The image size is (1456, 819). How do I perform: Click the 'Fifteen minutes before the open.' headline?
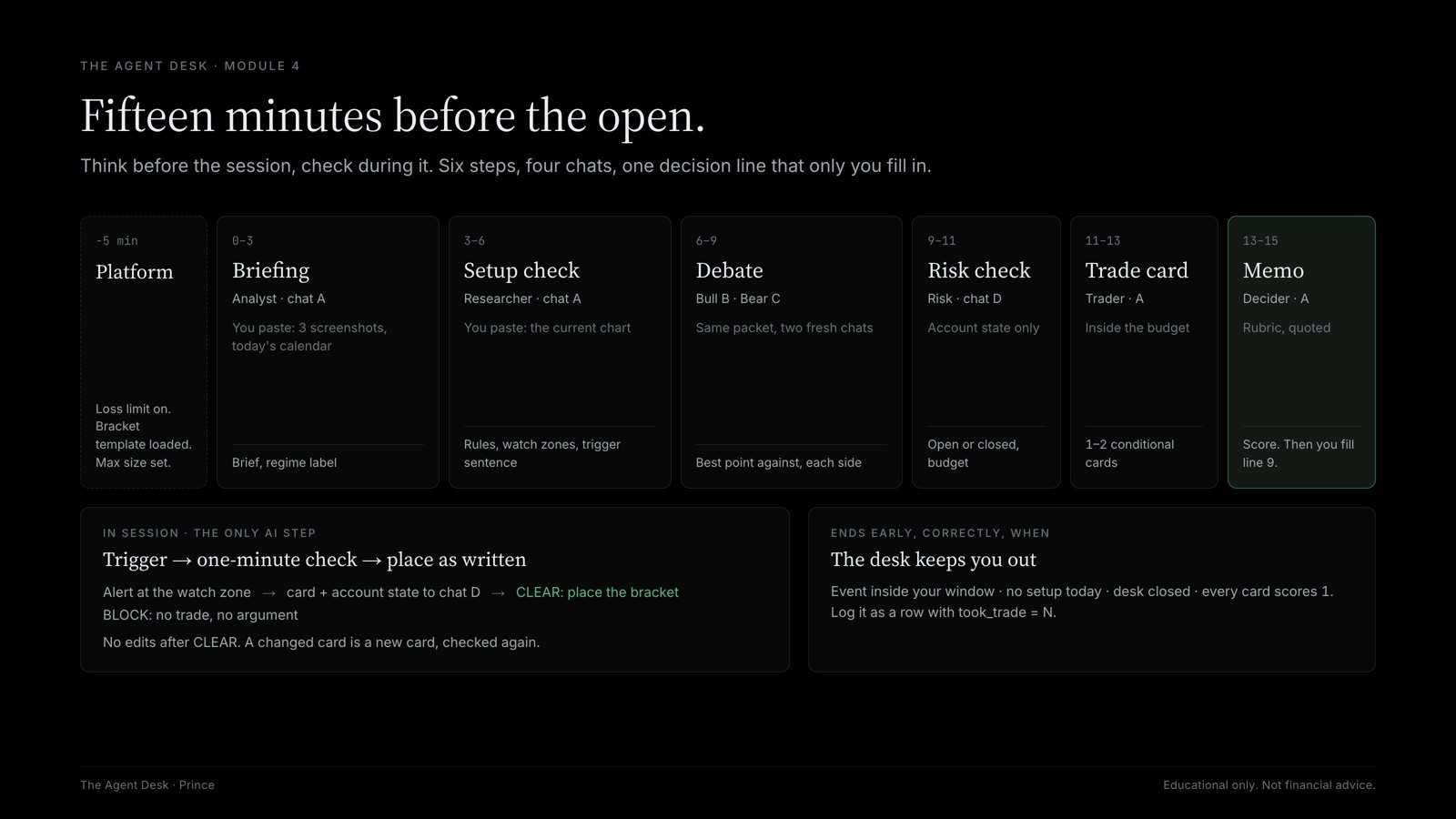click(392, 116)
